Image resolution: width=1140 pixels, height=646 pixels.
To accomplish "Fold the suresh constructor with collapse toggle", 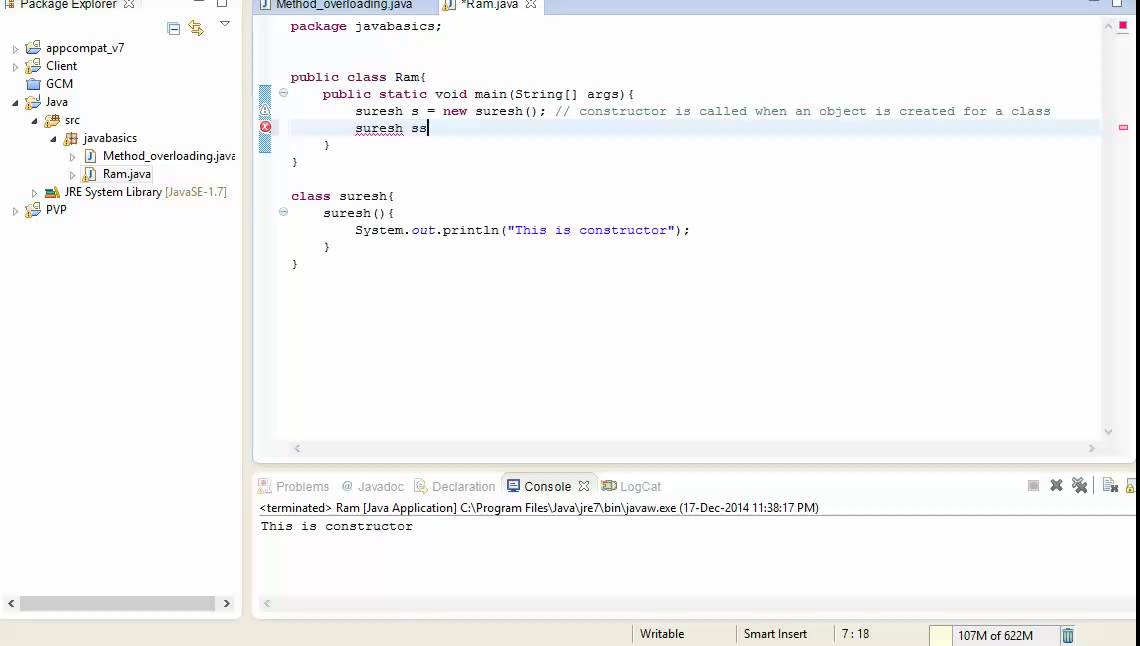I will coord(284,212).
